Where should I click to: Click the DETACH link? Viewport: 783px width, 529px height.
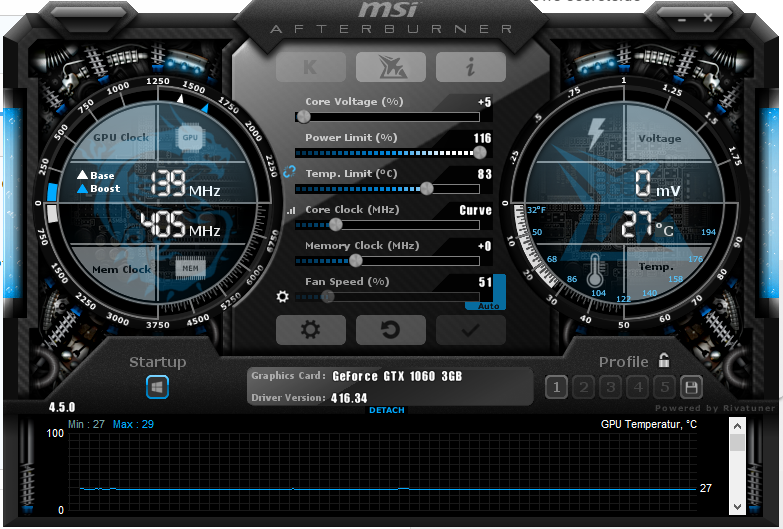pyautogui.click(x=387, y=410)
